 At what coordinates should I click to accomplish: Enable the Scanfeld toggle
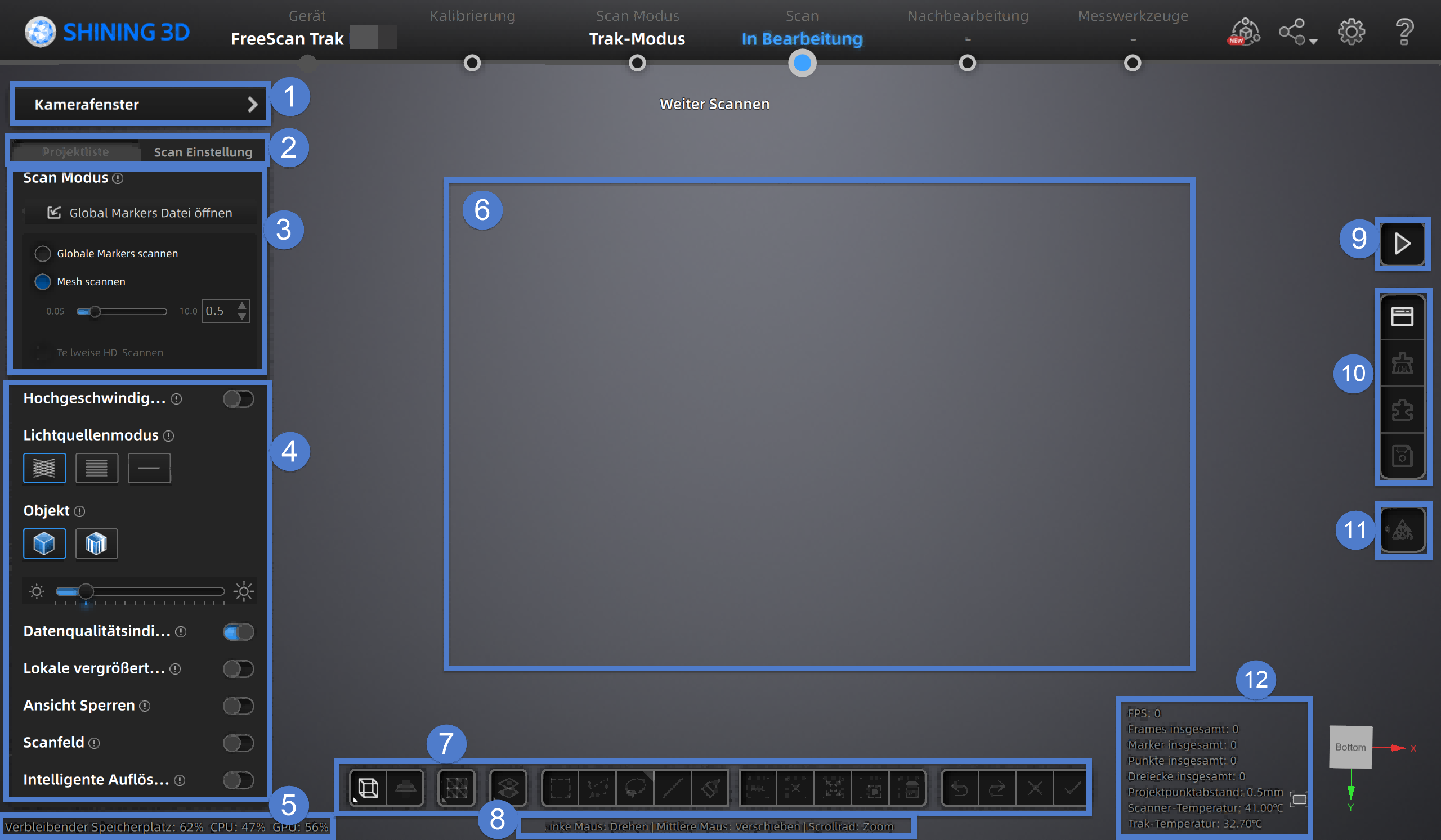tap(239, 743)
